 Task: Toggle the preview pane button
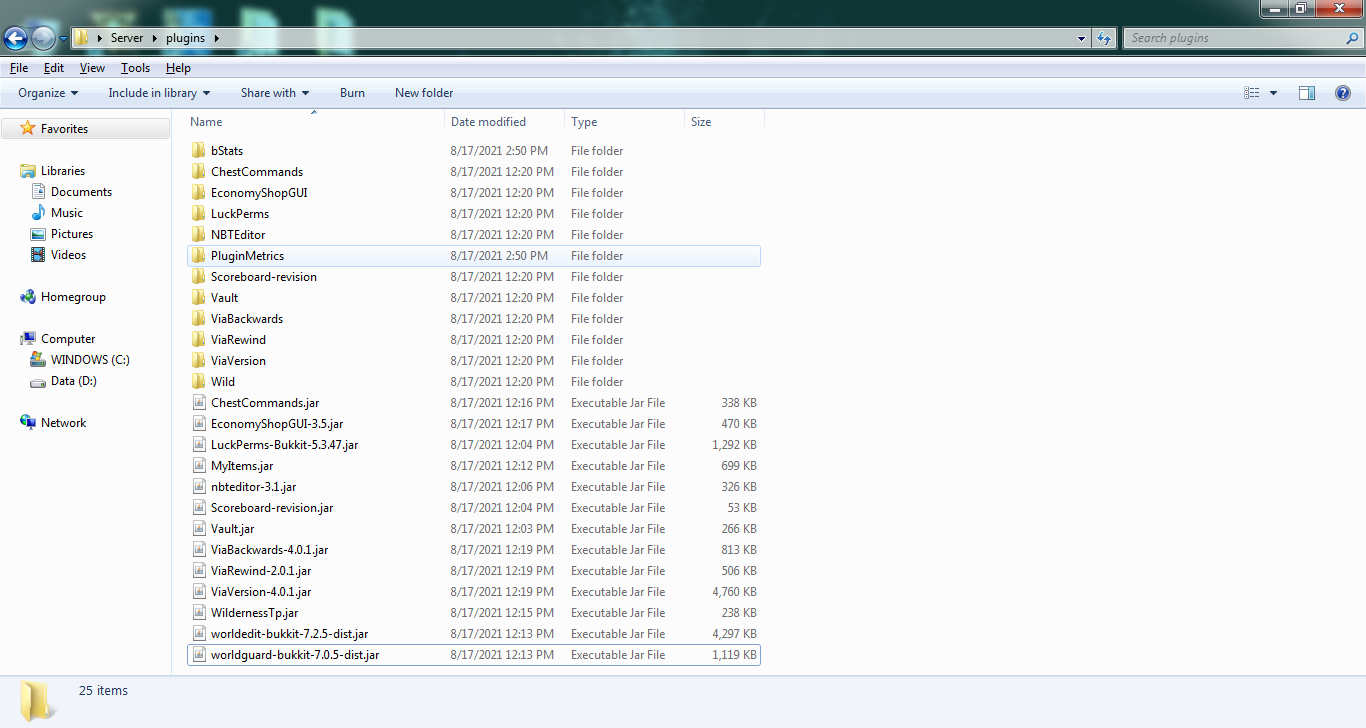click(x=1307, y=93)
